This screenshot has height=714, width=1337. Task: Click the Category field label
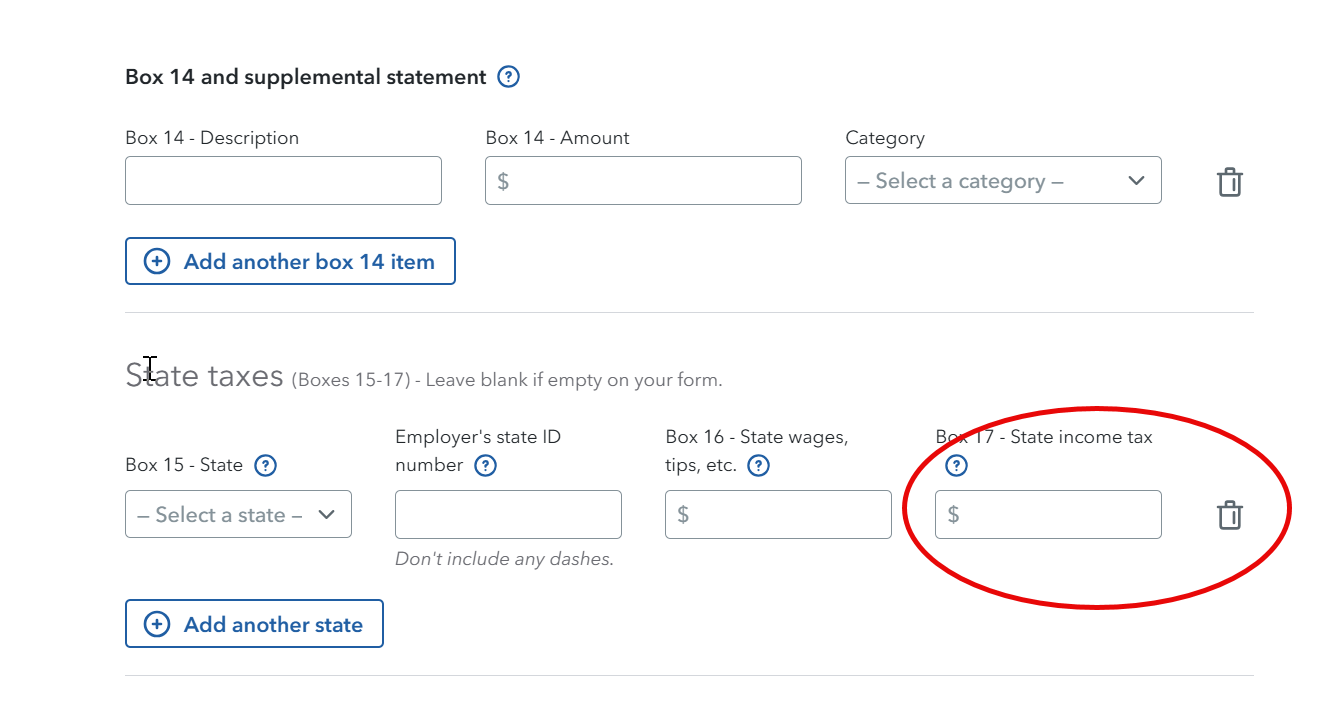pyautogui.click(x=884, y=138)
